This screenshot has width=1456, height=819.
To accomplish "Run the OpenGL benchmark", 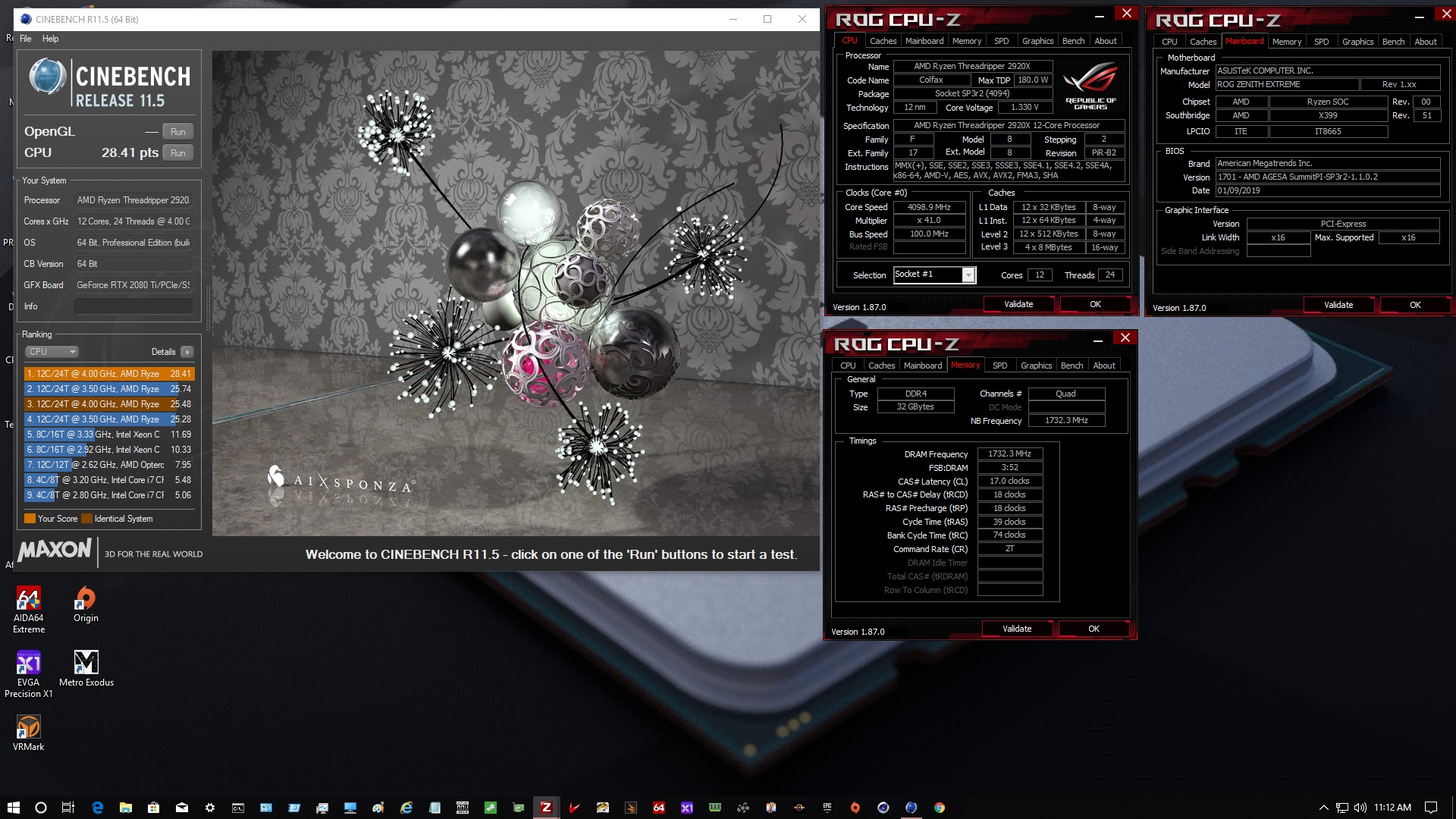I will point(177,132).
